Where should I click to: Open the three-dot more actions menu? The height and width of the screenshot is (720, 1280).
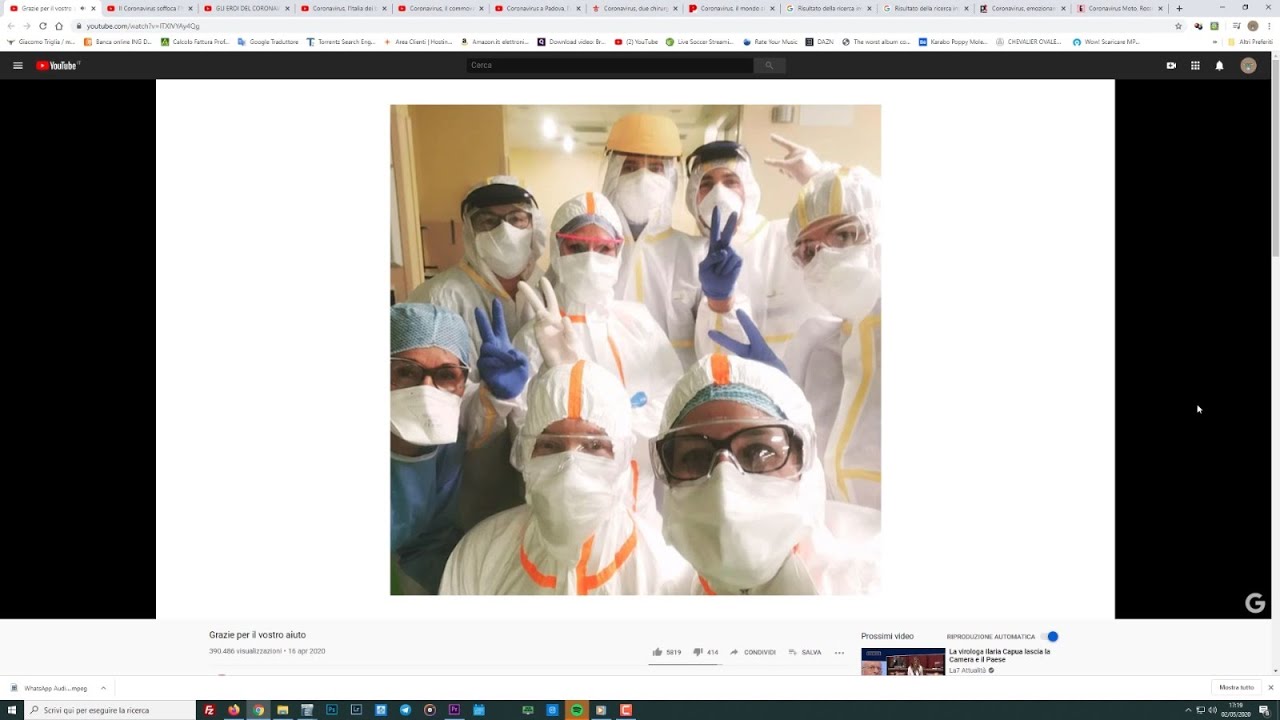click(x=839, y=652)
